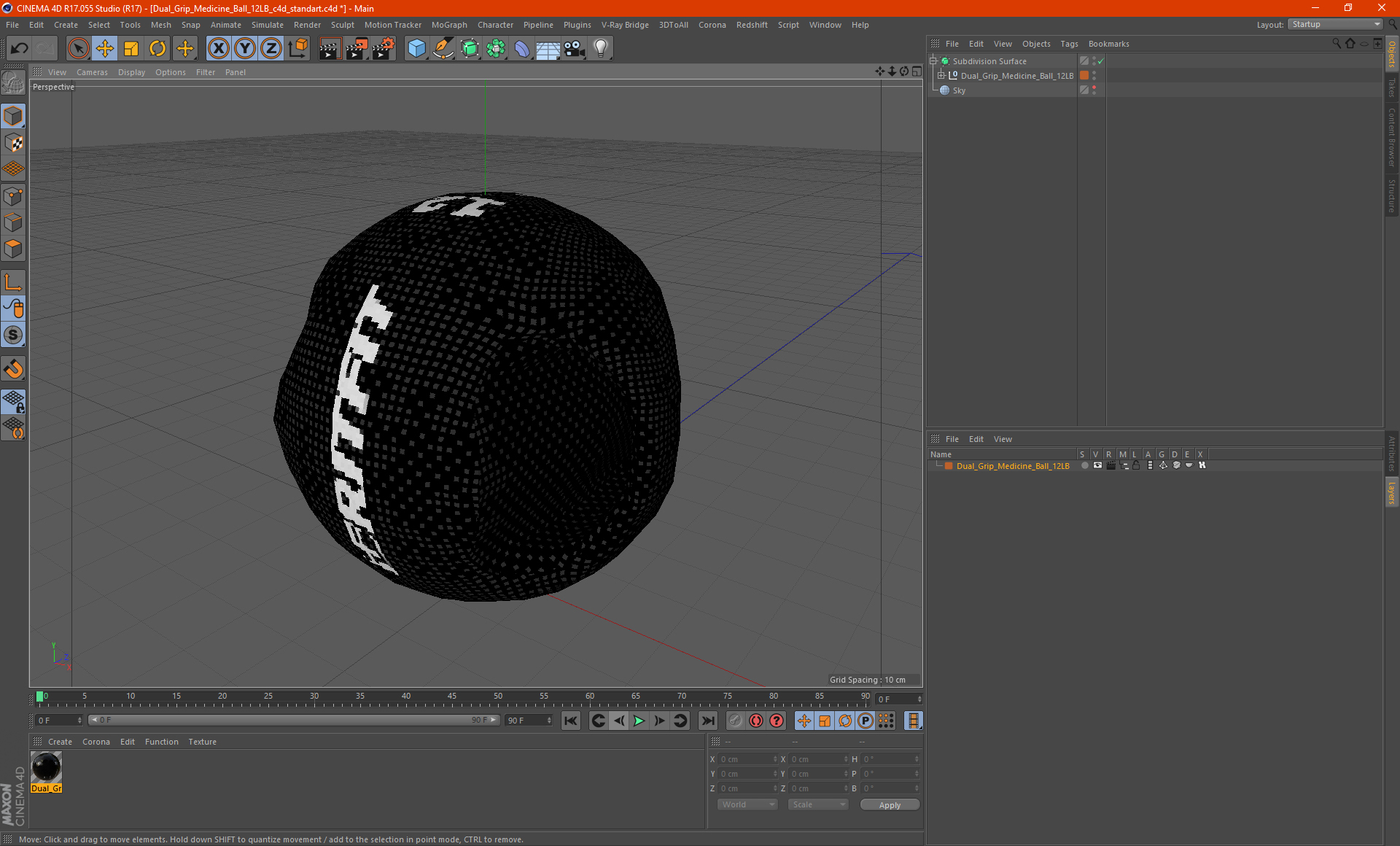This screenshot has height=846, width=1400.
Task: Select the Rotate tool
Action: point(157,49)
